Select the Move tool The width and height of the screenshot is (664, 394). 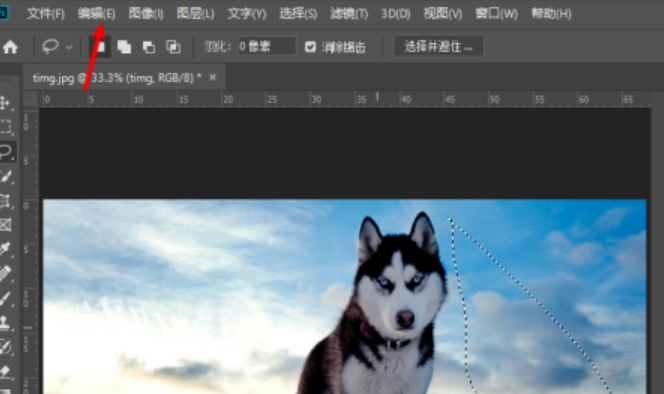coord(6,103)
